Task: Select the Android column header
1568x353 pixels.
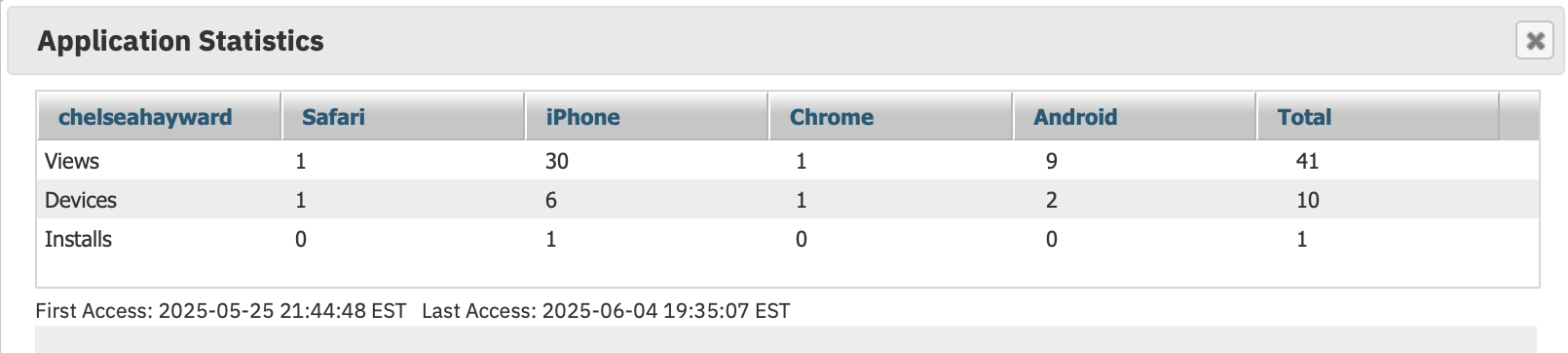Action: 1135,117
